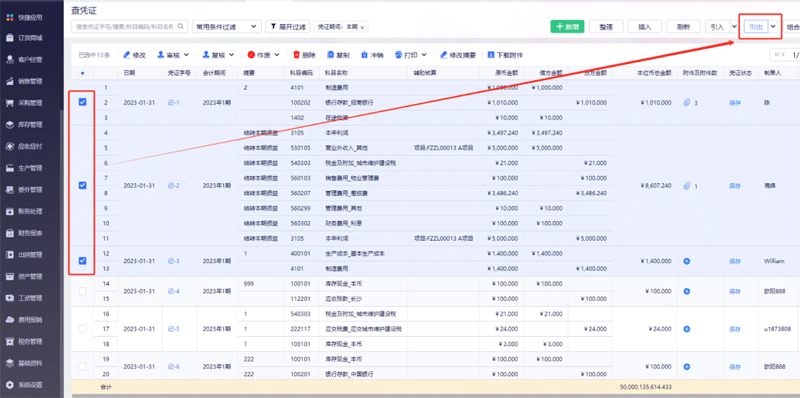Uncheck voucher 记-2 checkbox
Viewport: 800px width, 398px height.
pos(82,186)
